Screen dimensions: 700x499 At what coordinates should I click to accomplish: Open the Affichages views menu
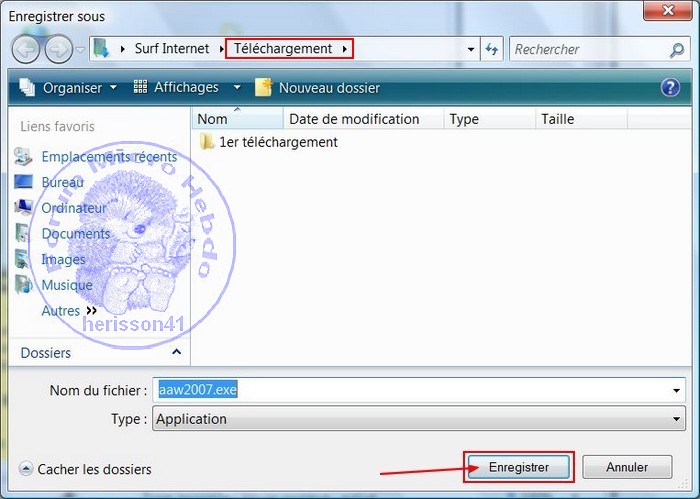point(177,87)
